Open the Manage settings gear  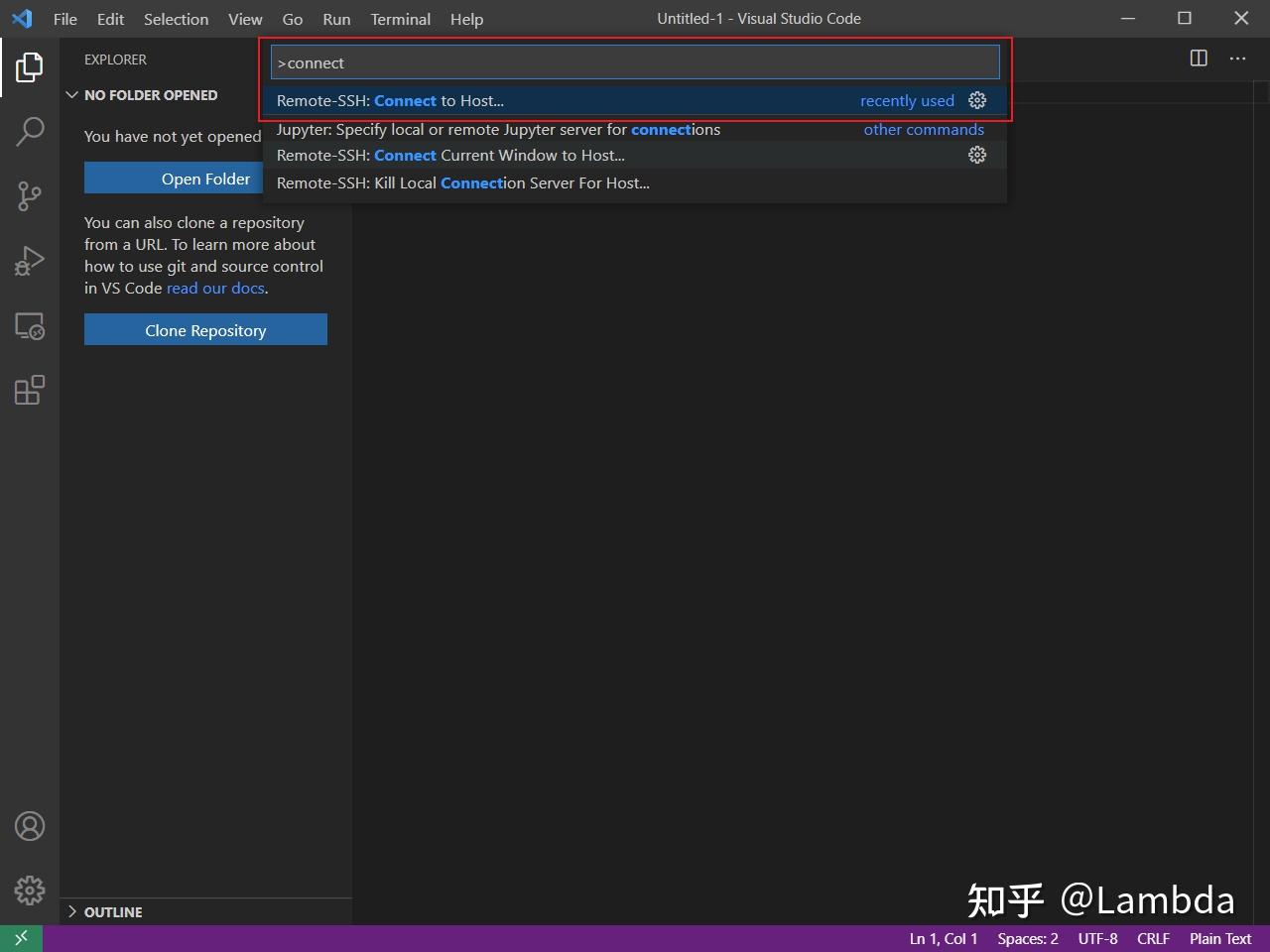click(29, 891)
